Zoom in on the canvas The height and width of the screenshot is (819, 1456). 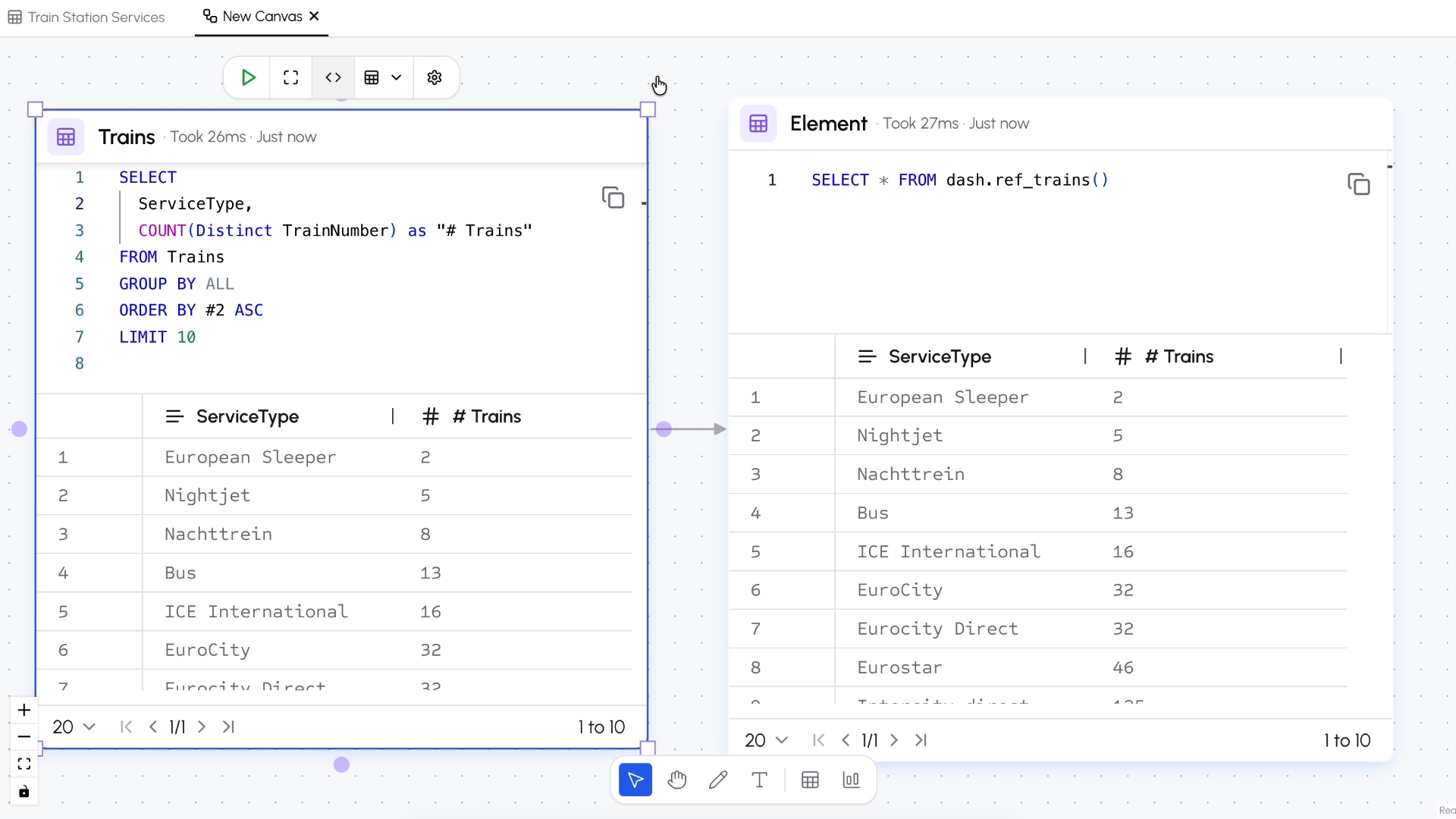coord(24,710)
